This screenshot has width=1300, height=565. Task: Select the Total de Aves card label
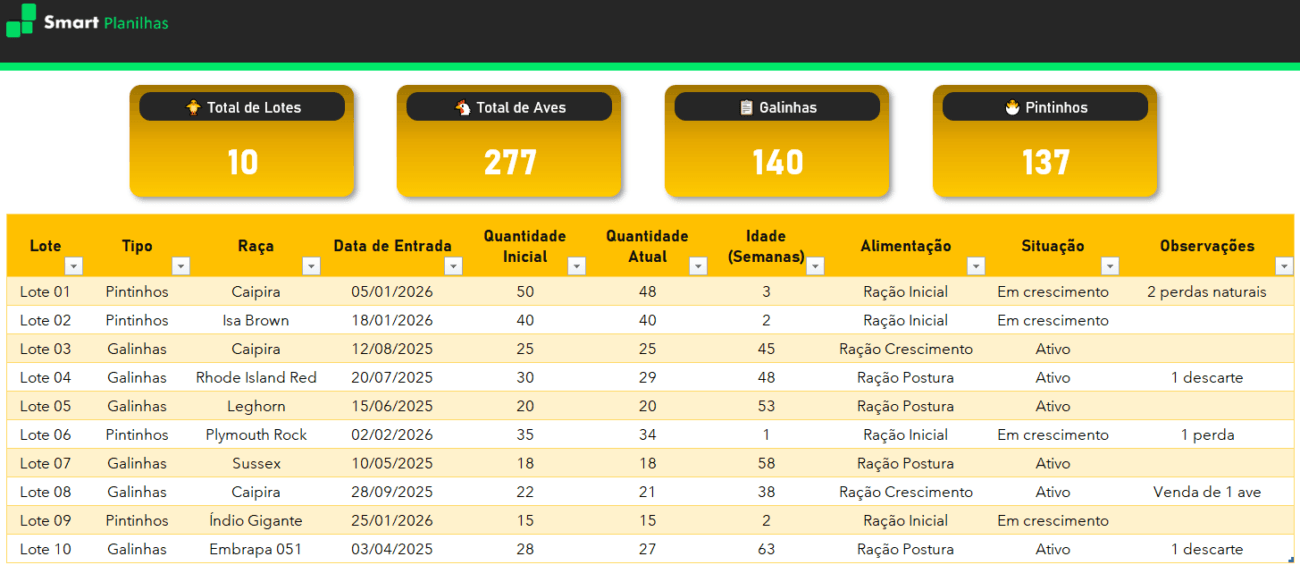click(521, 107)
